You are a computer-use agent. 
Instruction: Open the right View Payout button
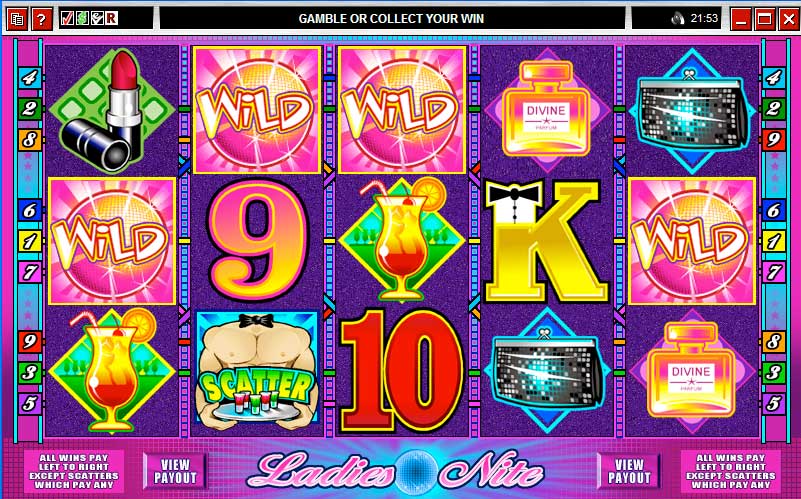629,471
